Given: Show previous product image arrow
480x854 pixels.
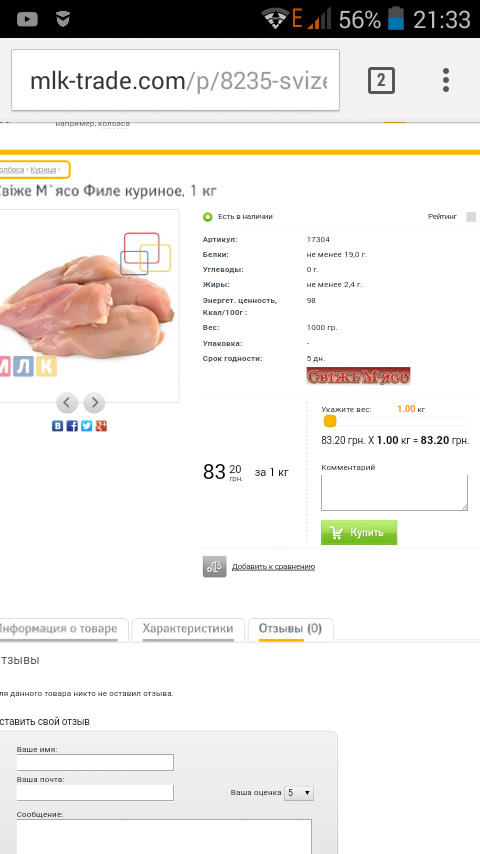Looking at the screenshot, I should 66,402.
